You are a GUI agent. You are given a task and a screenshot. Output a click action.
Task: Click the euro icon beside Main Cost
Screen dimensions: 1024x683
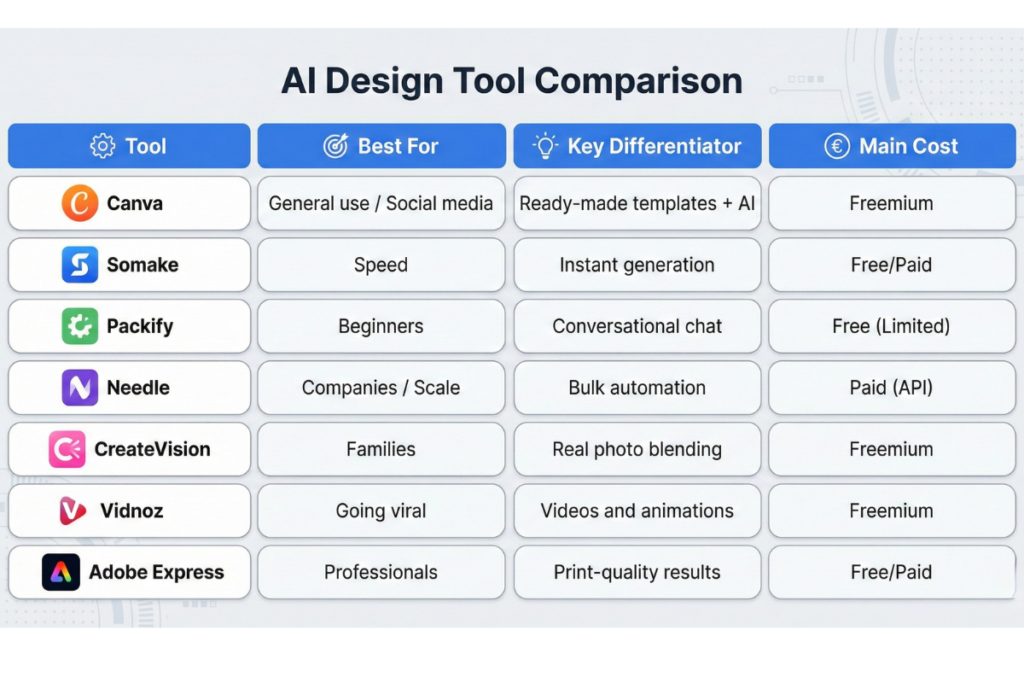tap(836, 146)
